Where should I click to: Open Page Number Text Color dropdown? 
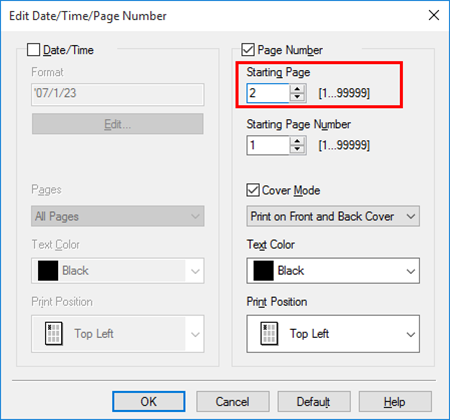point(333,271)
